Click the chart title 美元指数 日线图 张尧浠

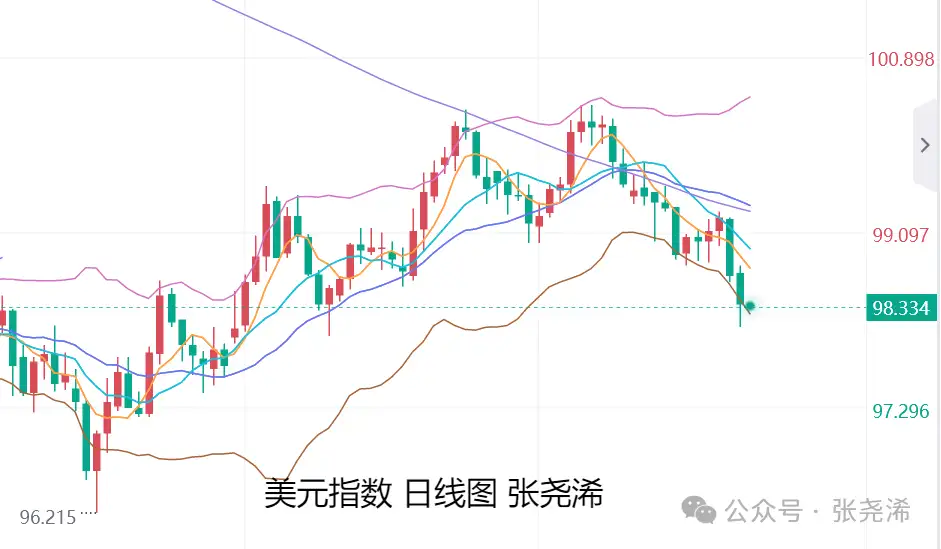click(x=433, y=493)
